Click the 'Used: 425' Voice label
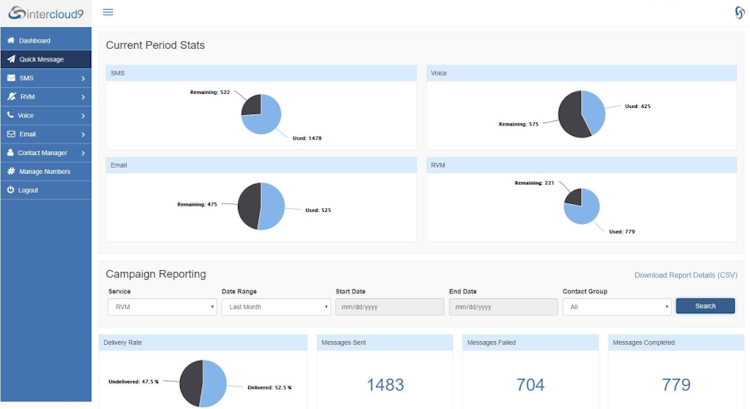This screenshot has height=409, width=750. coord(638,106)
